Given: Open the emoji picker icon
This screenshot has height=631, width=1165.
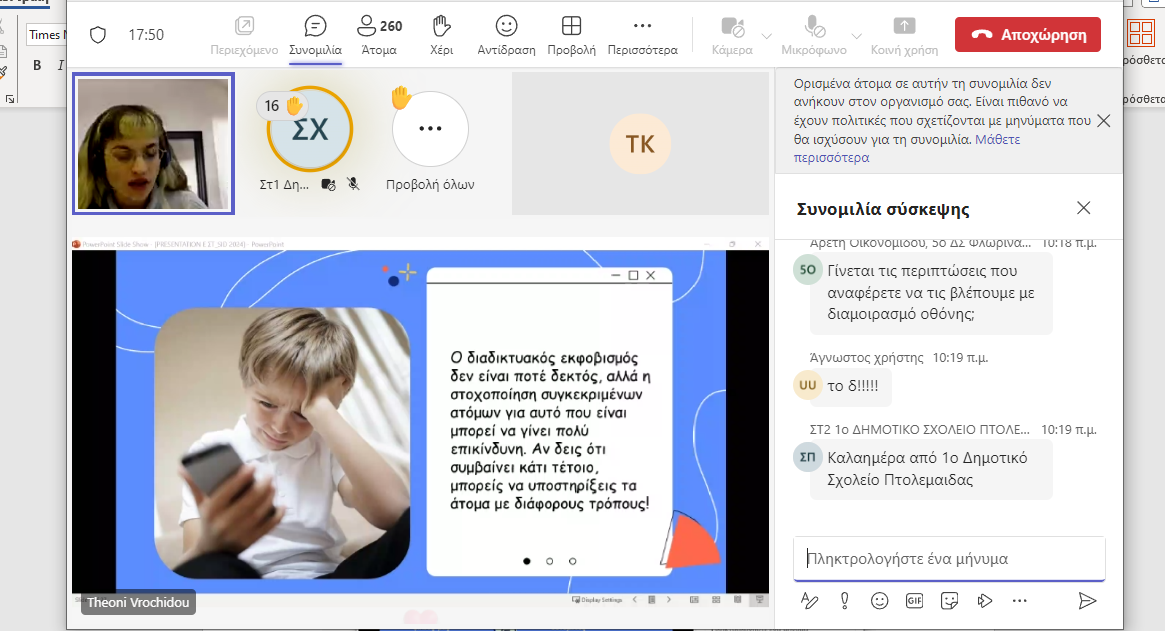Looking at the screenshot, I should [x=880, y=601].
